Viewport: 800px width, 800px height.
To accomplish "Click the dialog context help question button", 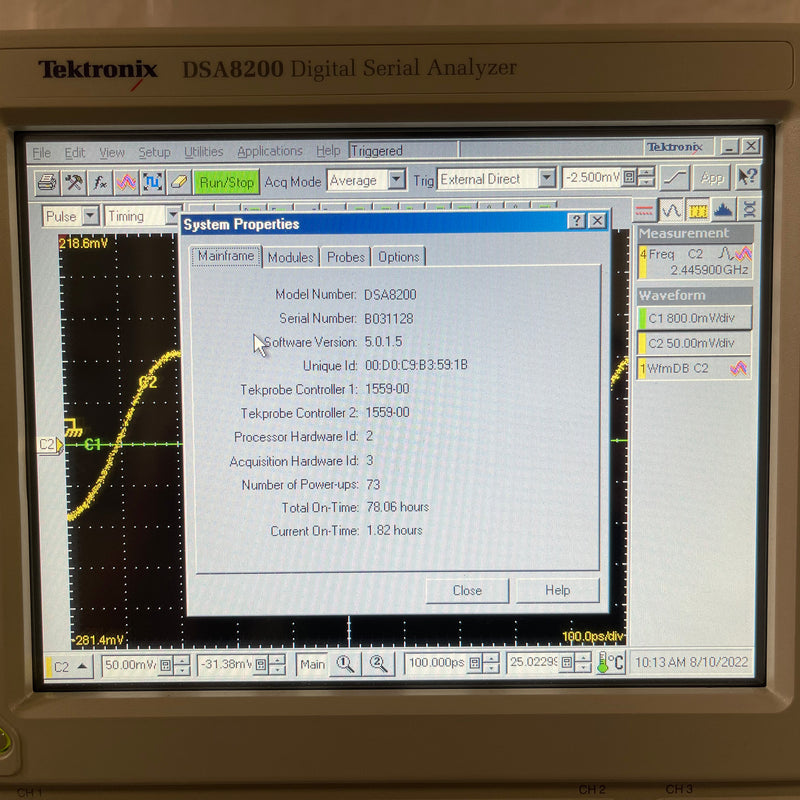I will point(576,221).
